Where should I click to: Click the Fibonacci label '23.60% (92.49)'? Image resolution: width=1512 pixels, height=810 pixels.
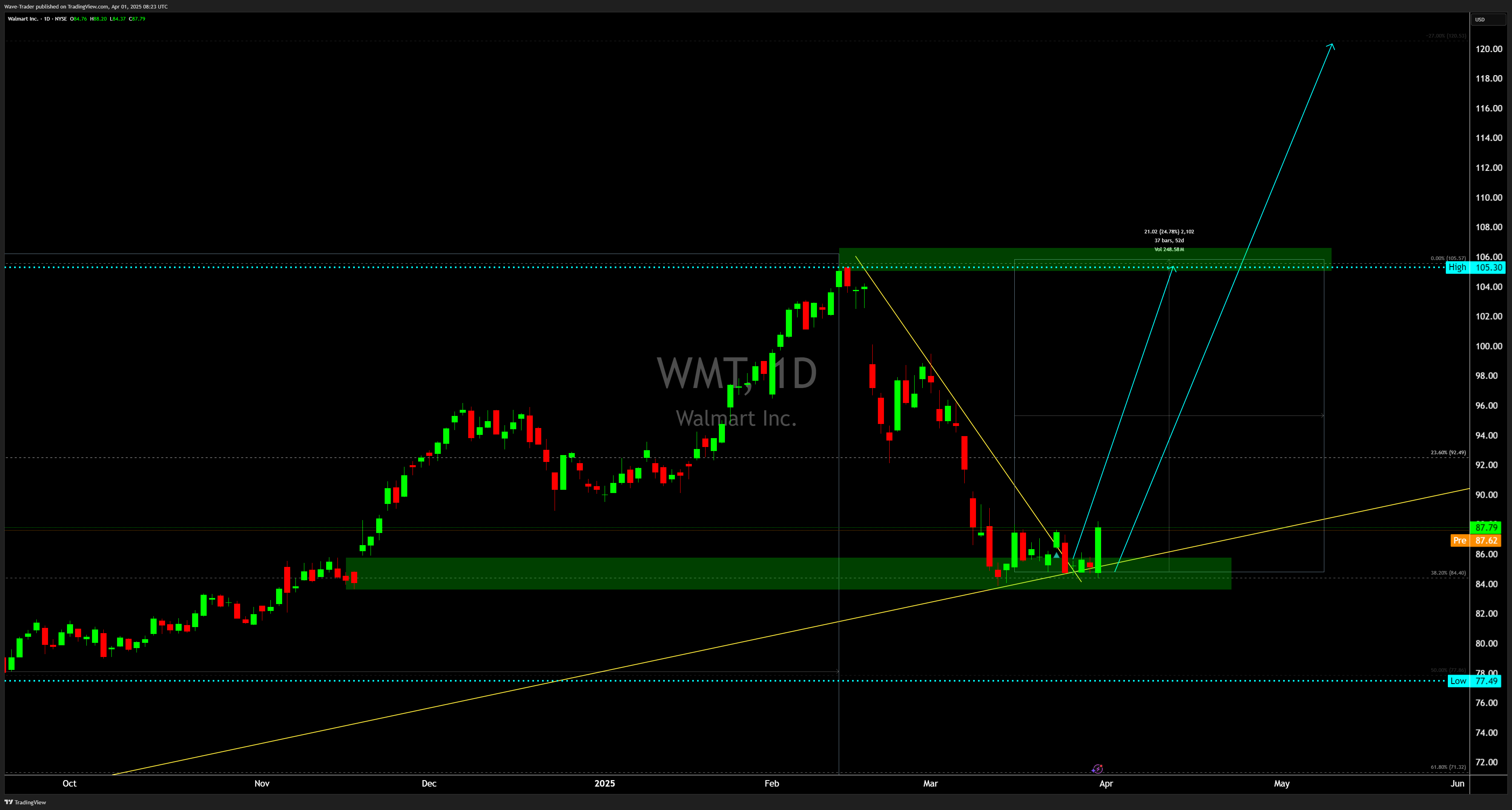coord(1448,452)
